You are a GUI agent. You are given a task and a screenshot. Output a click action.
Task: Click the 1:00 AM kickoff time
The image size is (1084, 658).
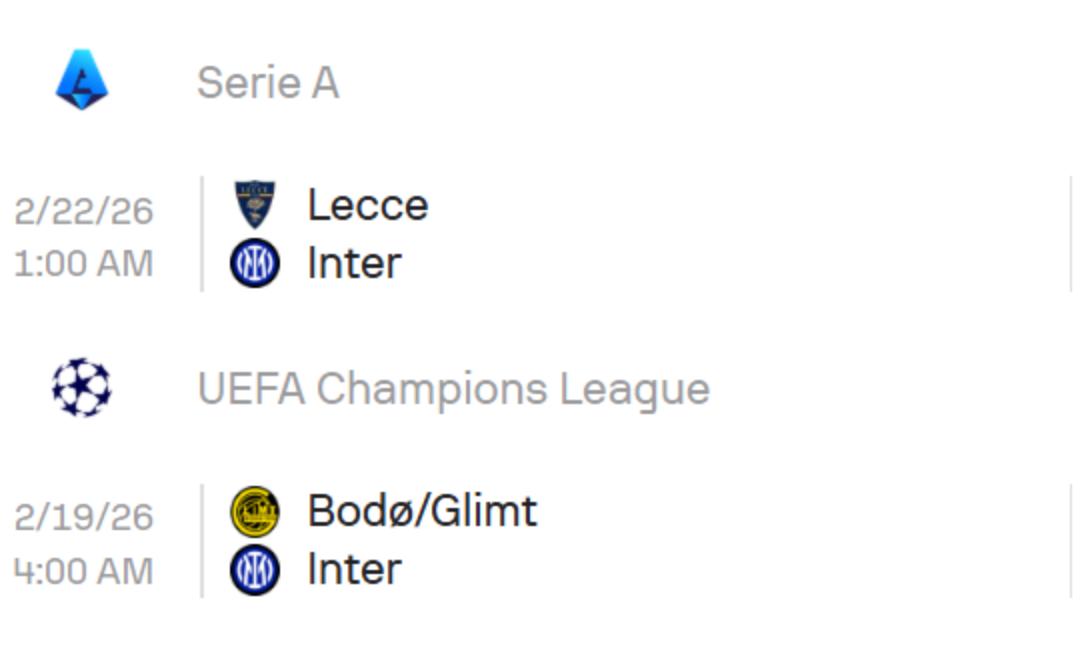(x=84, y=264)
